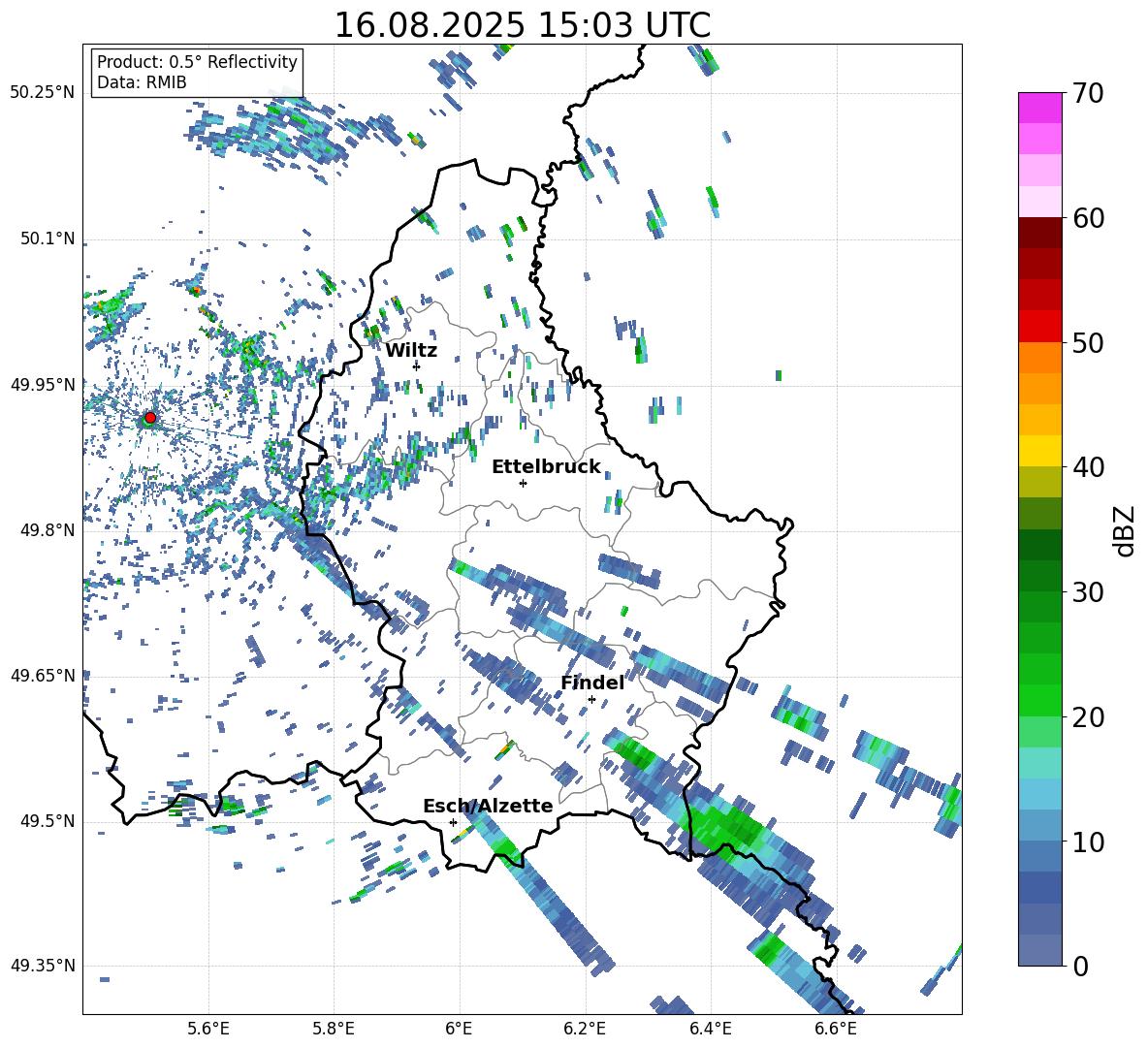The image size is (1148, 1048).
Task: Click the colorbar tick label 20
Action: pyautogui.click(x=1087, y=717)
